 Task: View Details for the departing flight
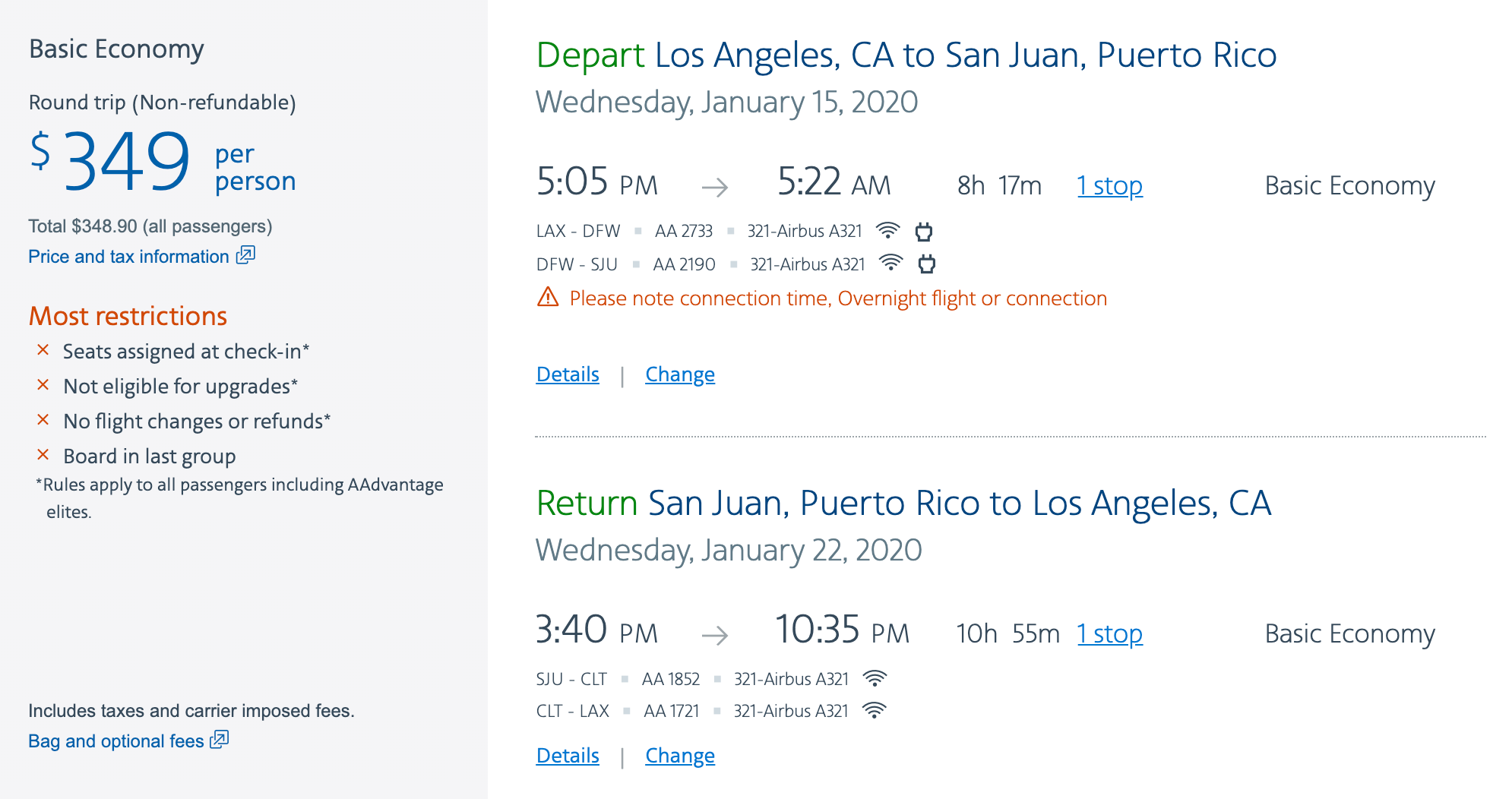(568, 374)
